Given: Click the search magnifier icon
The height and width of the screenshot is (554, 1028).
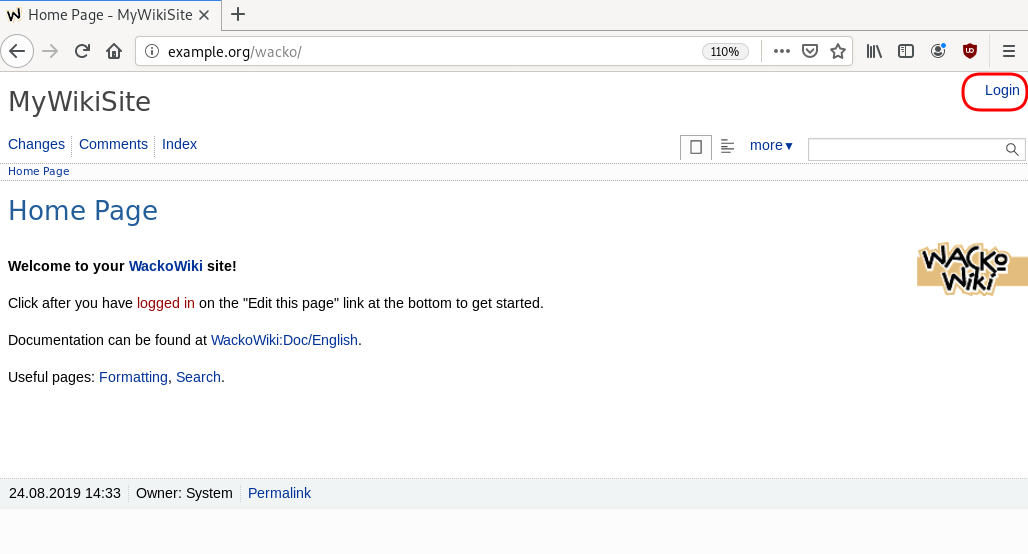Looking at the screenshot, I should (1012, 149).
